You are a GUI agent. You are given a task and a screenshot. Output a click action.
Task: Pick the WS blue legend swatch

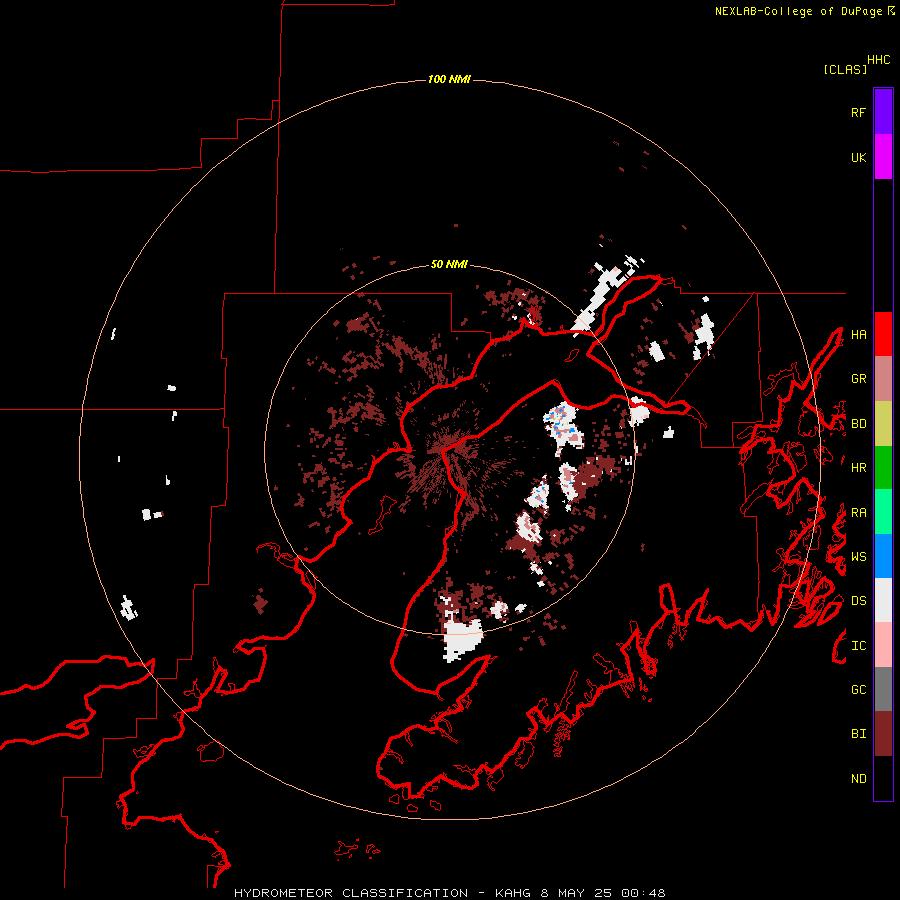tap(883, 556)
